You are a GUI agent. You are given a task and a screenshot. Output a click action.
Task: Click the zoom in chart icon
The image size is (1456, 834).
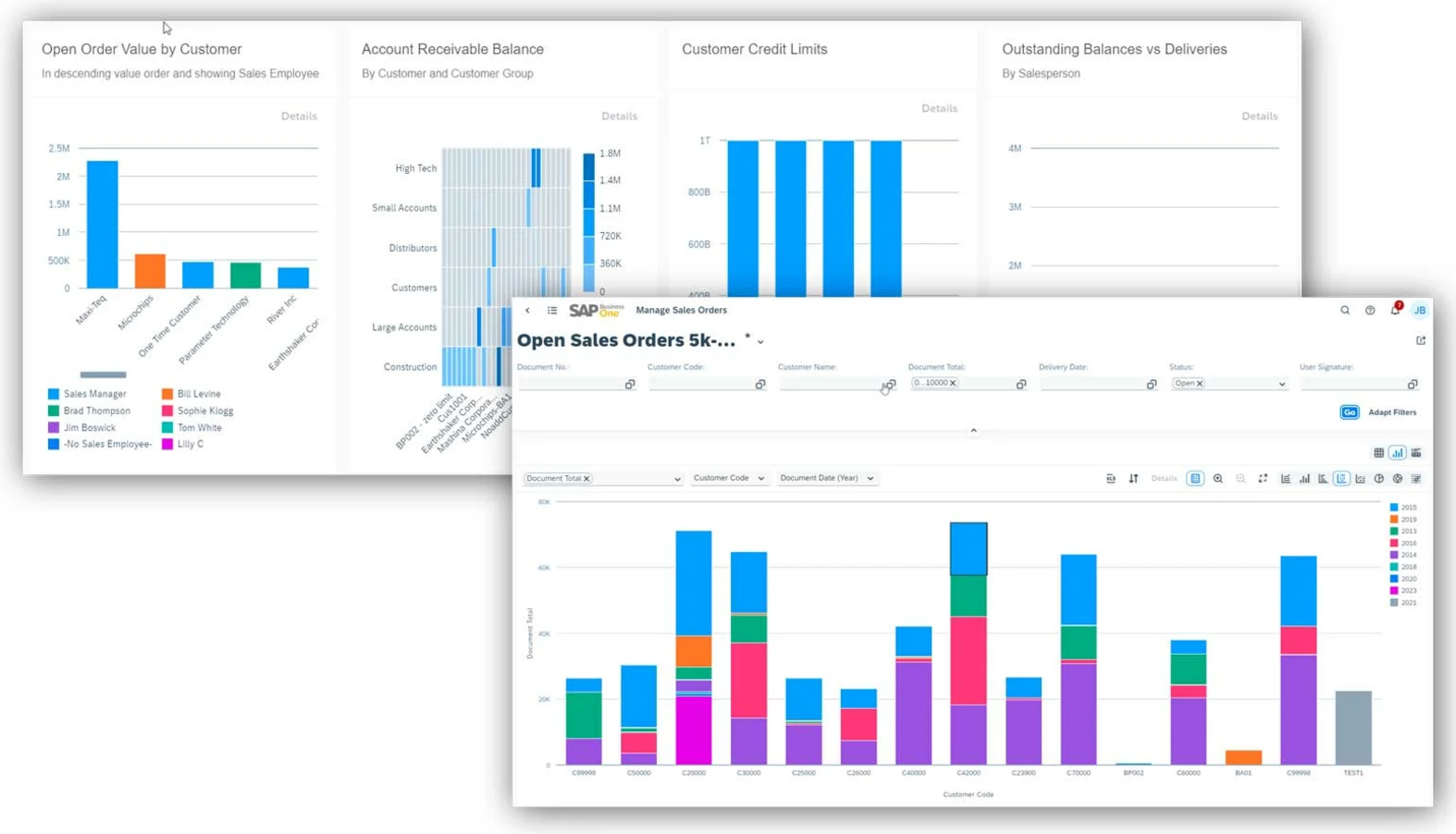pyautogui.click(x=1218, y=478)
